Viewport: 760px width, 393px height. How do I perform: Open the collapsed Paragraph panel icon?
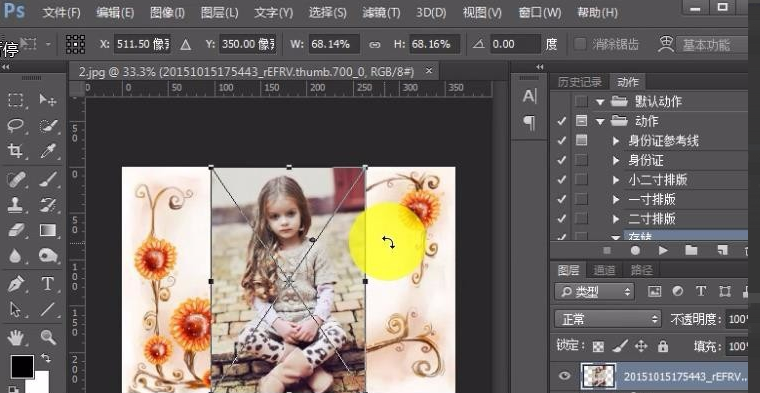pyautogui.click(x=530, y=122)
